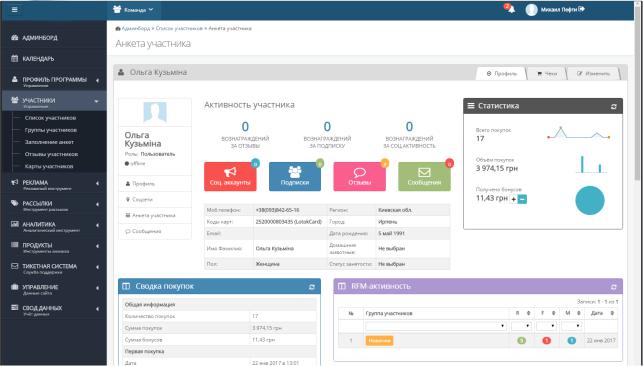The height and width of the screenshot is (366, 643).
Task: Refresh the RFM-активность panel
Action: [613, 287]
